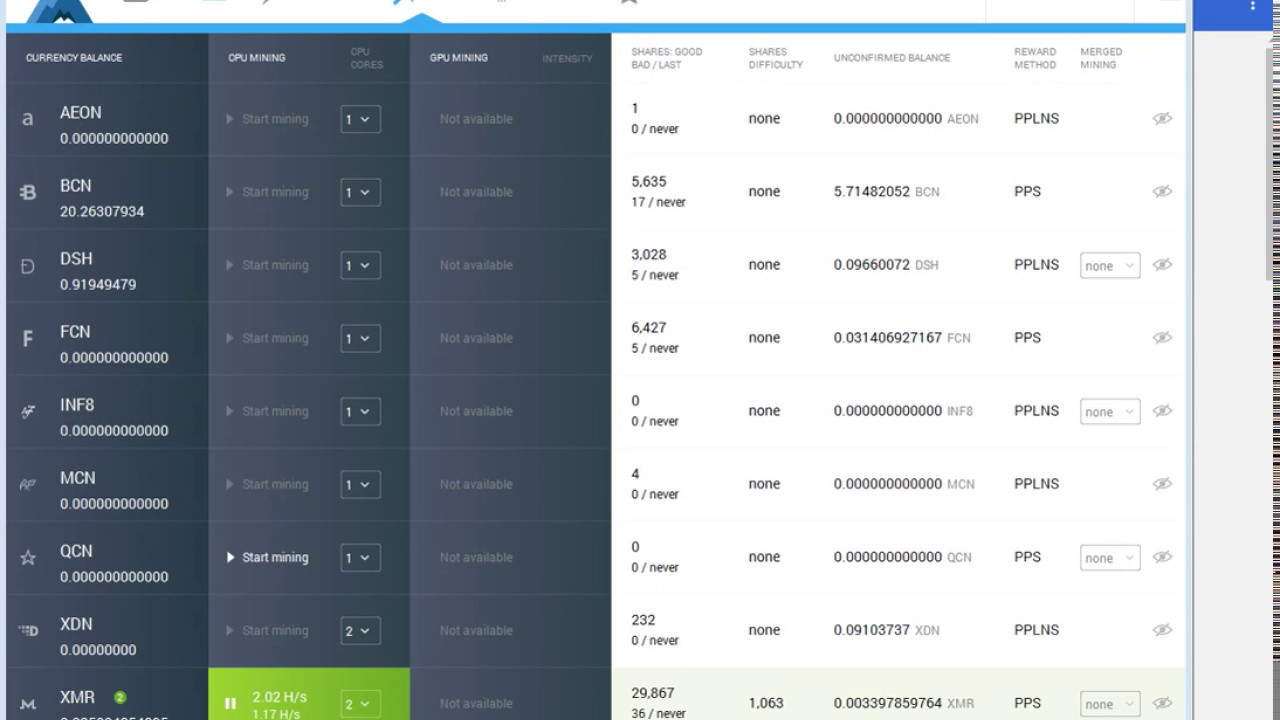1280x720 pixels.
Task: Toggle visibility eye for FCN row
Action: pyautogui.click(x=1162, y=337)
